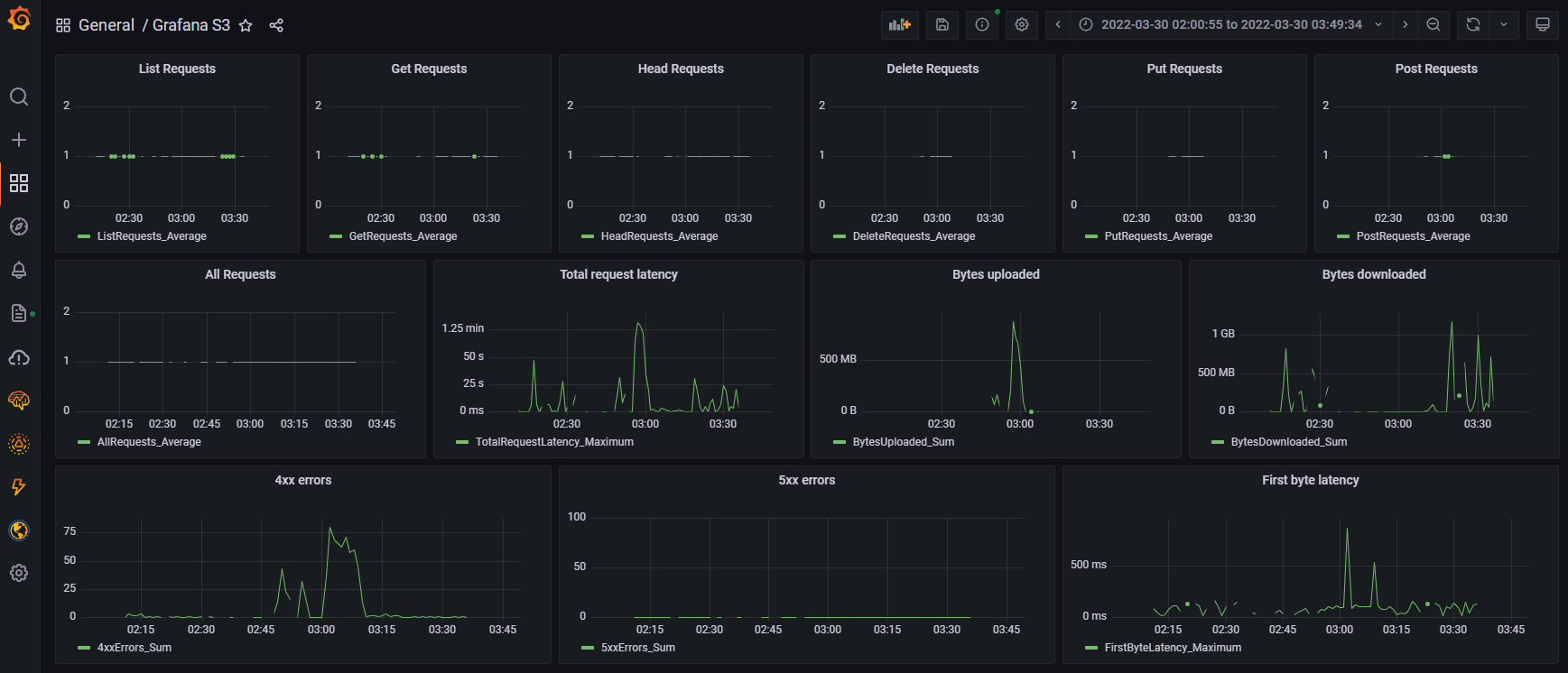Click the lightning bolt icon in sidebar
Screen dimensions: 1568x673
pyautogui.click(x=19, y=487)
